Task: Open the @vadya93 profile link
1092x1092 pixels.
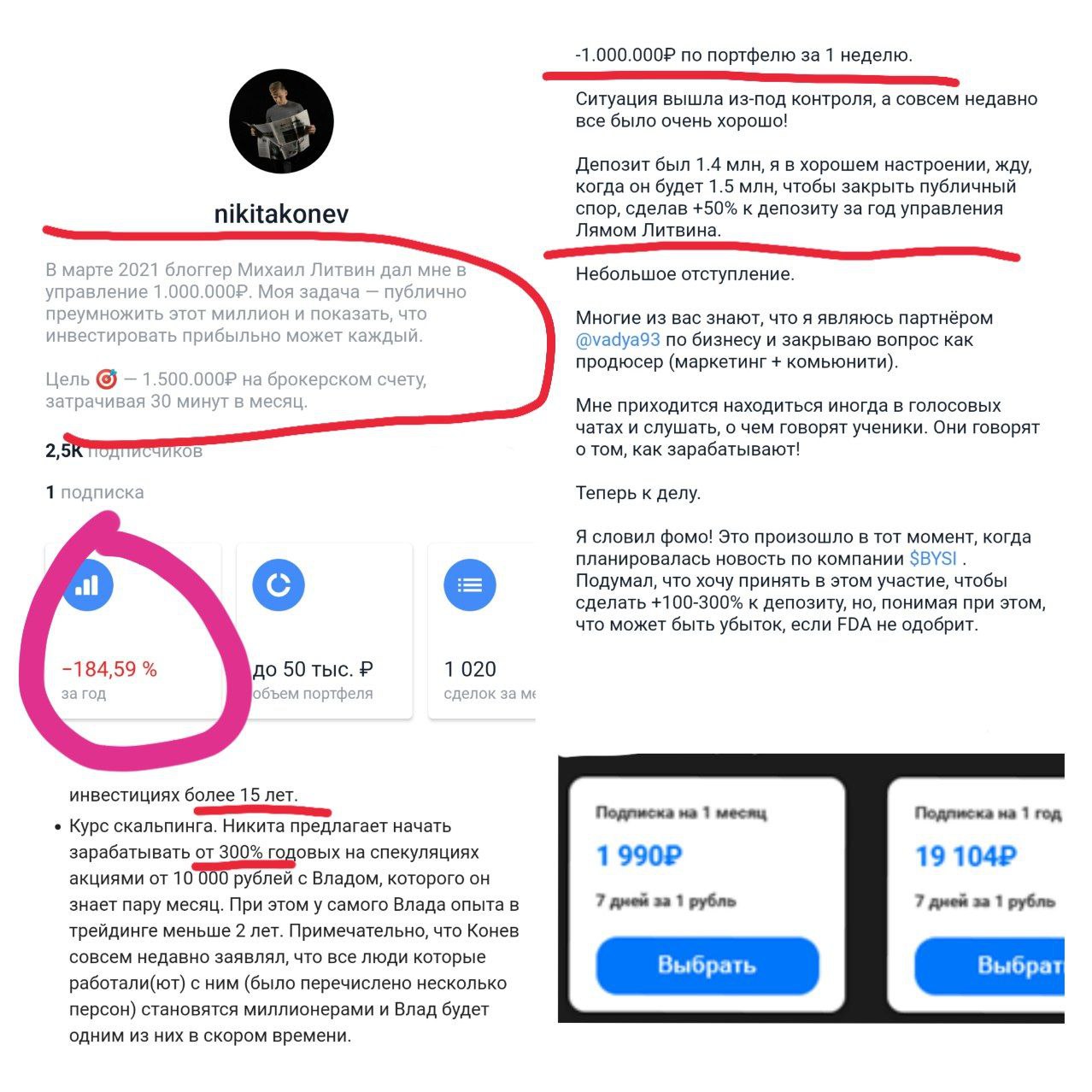Action: [x=618, y=340]
